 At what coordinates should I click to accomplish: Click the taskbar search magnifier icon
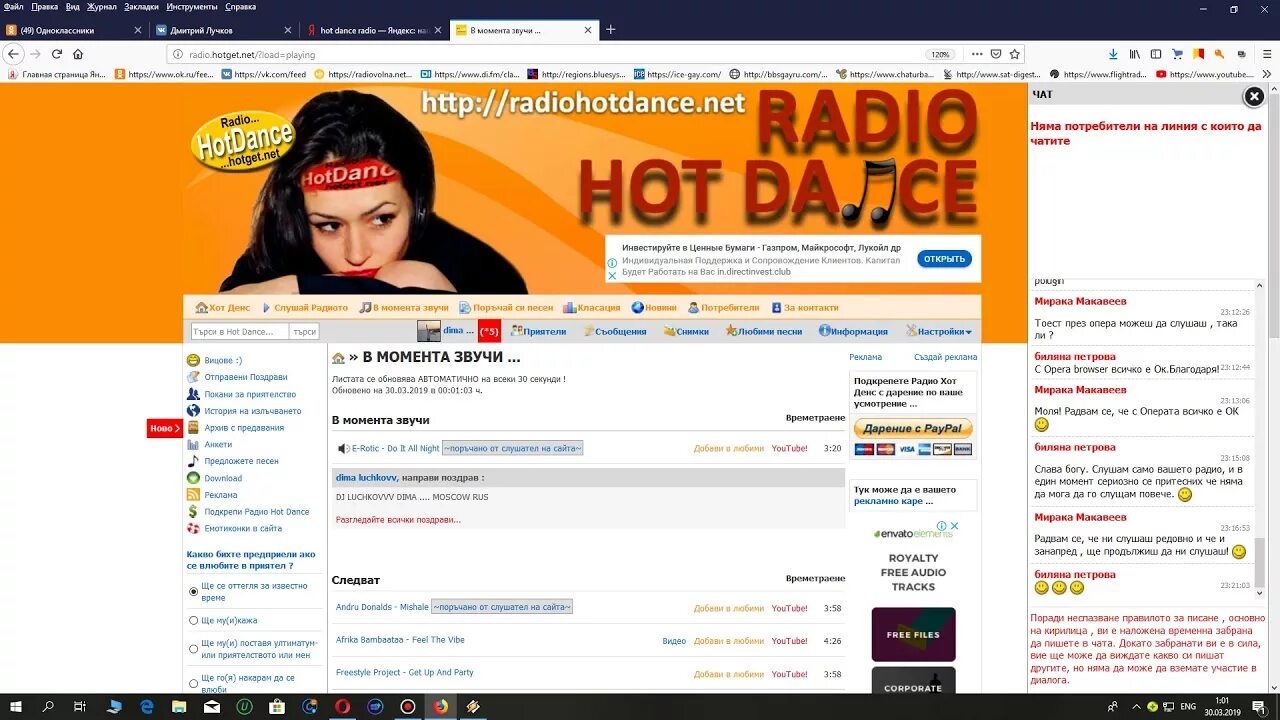coord(48,706)
